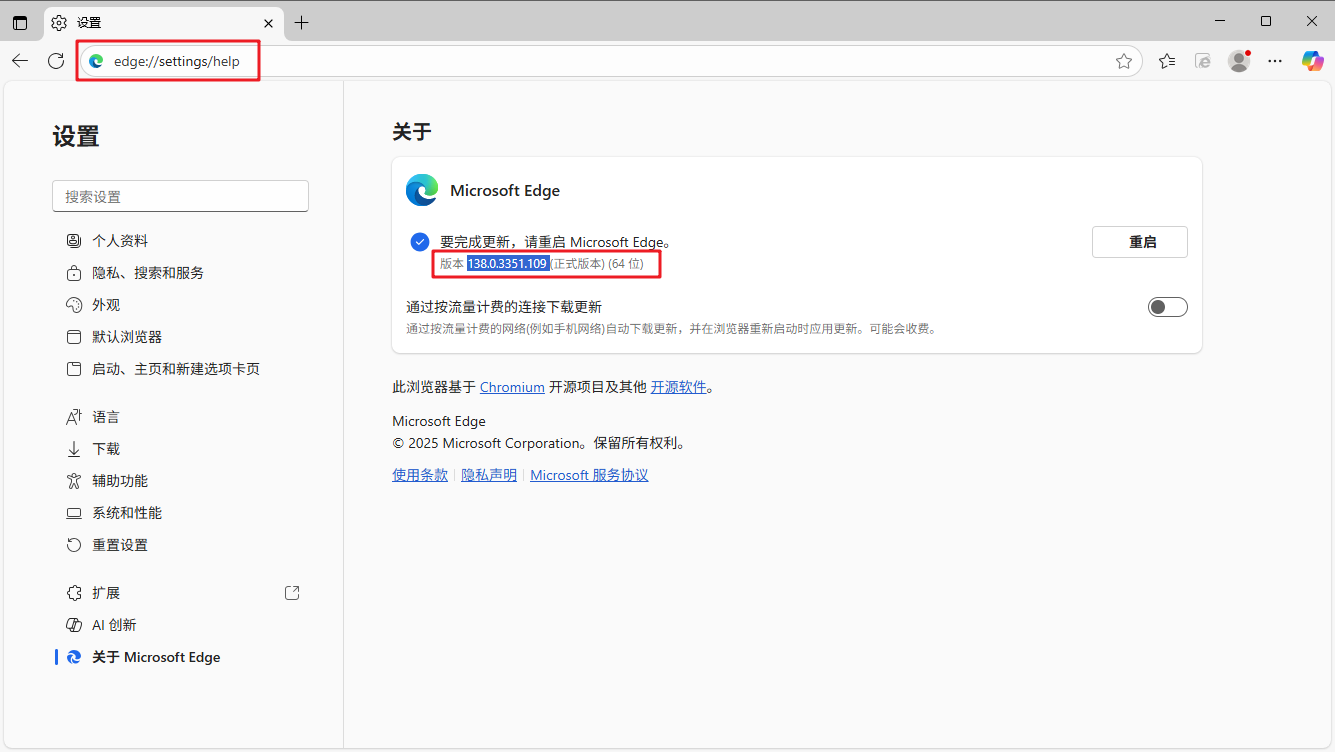Open the Settings and more ellipsis menu
1335x752 pixels.
coord(1275,61)
